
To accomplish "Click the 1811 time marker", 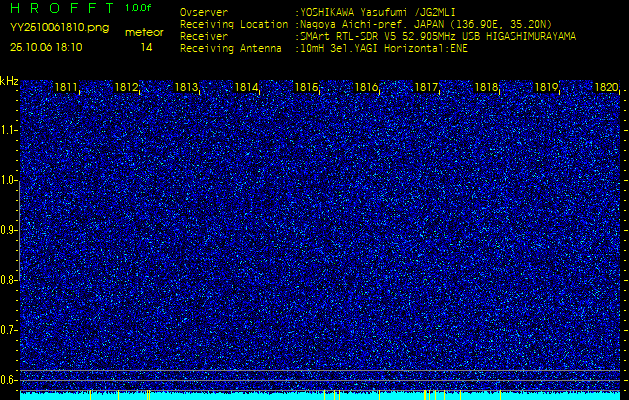I will coord(67,88).
